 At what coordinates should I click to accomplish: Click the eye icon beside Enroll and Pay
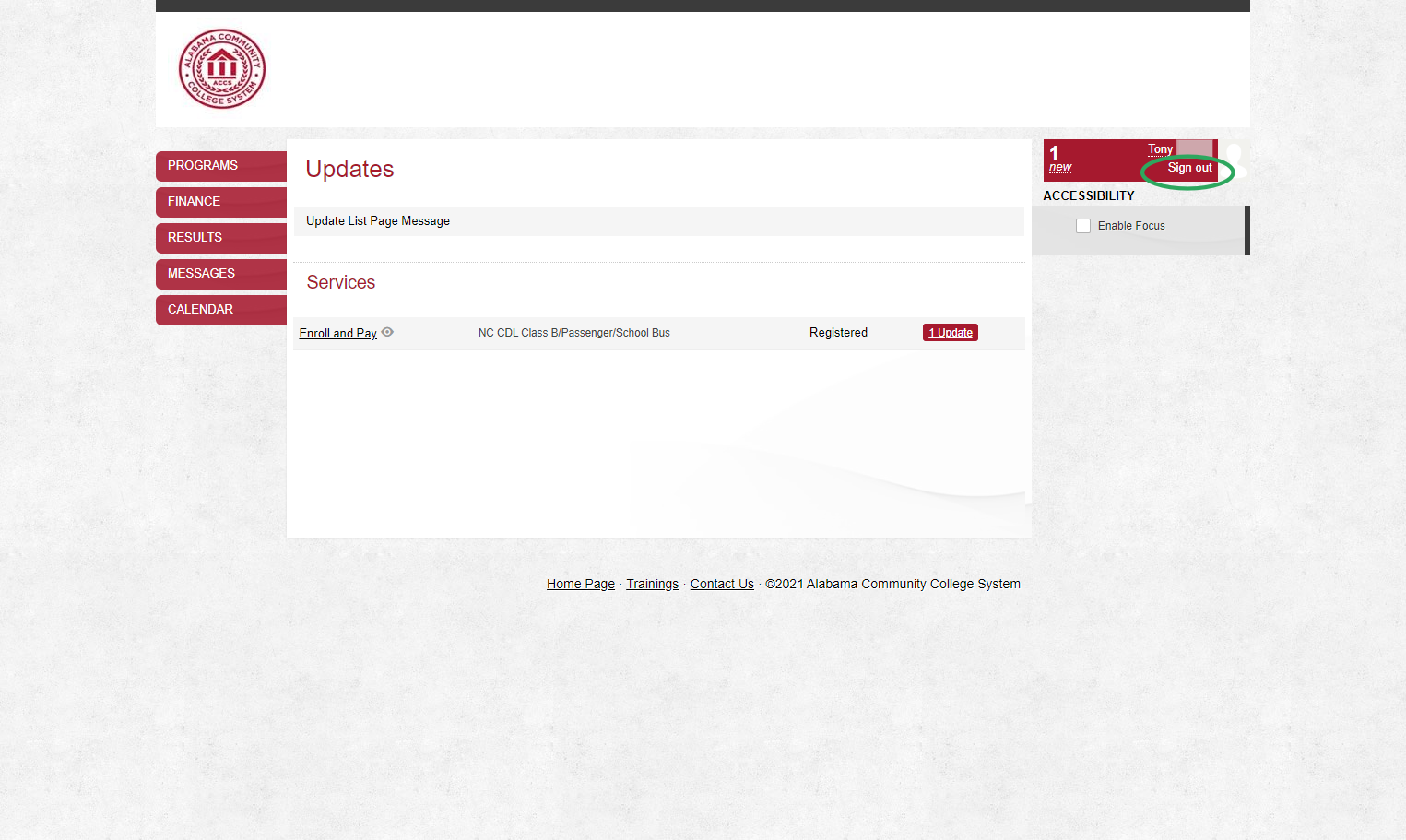tap(387, 332)
